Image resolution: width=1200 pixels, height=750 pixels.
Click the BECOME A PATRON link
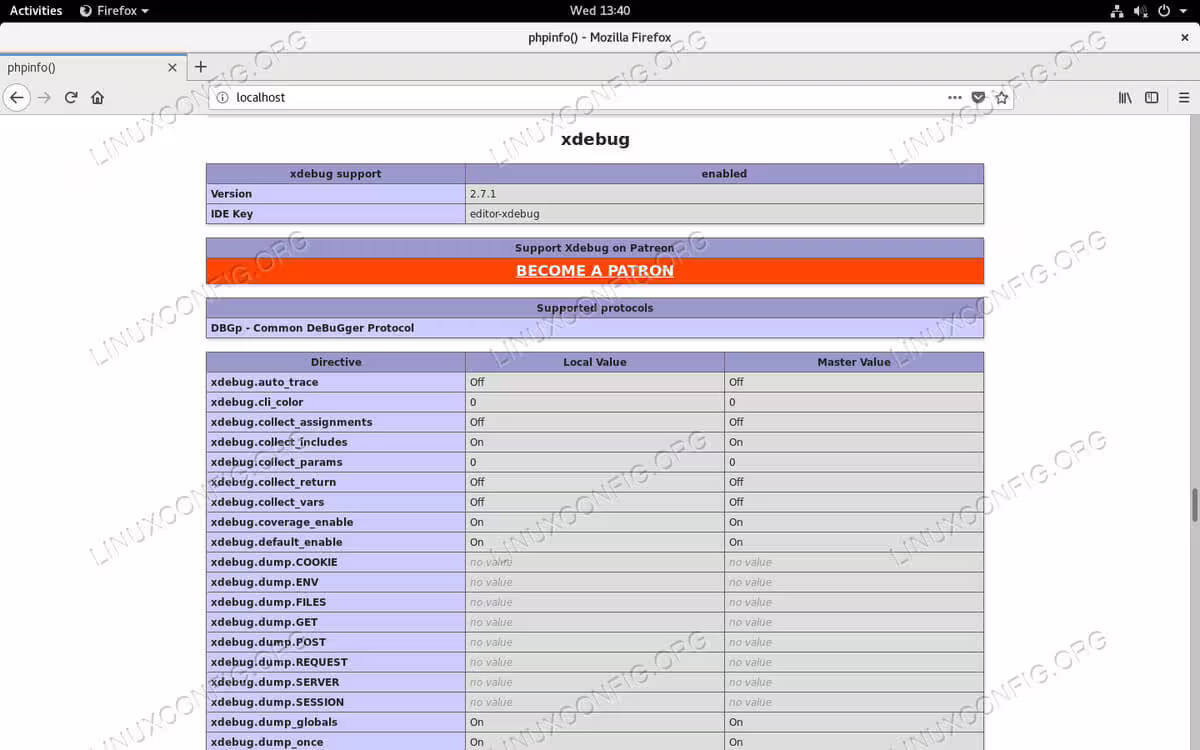595,271
